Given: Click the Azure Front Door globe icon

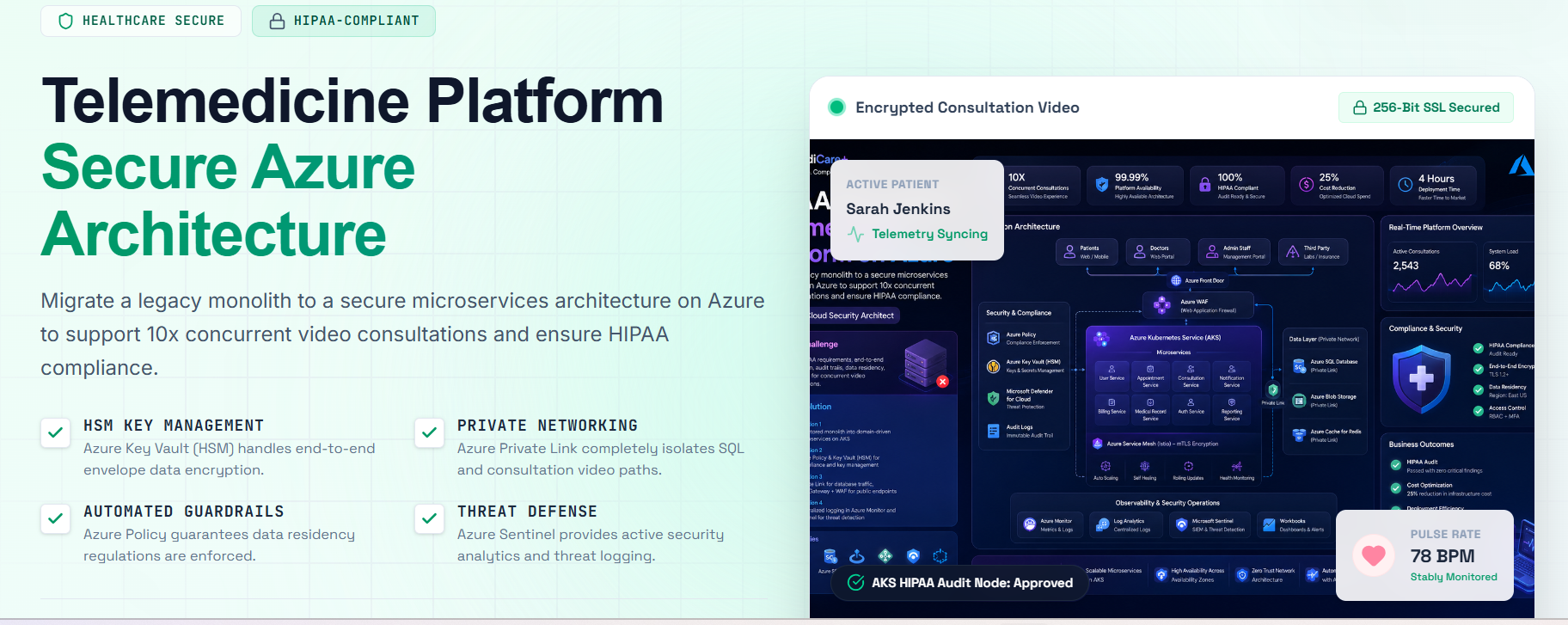Looking at the screenshot, I should (x=1176, y=280).
